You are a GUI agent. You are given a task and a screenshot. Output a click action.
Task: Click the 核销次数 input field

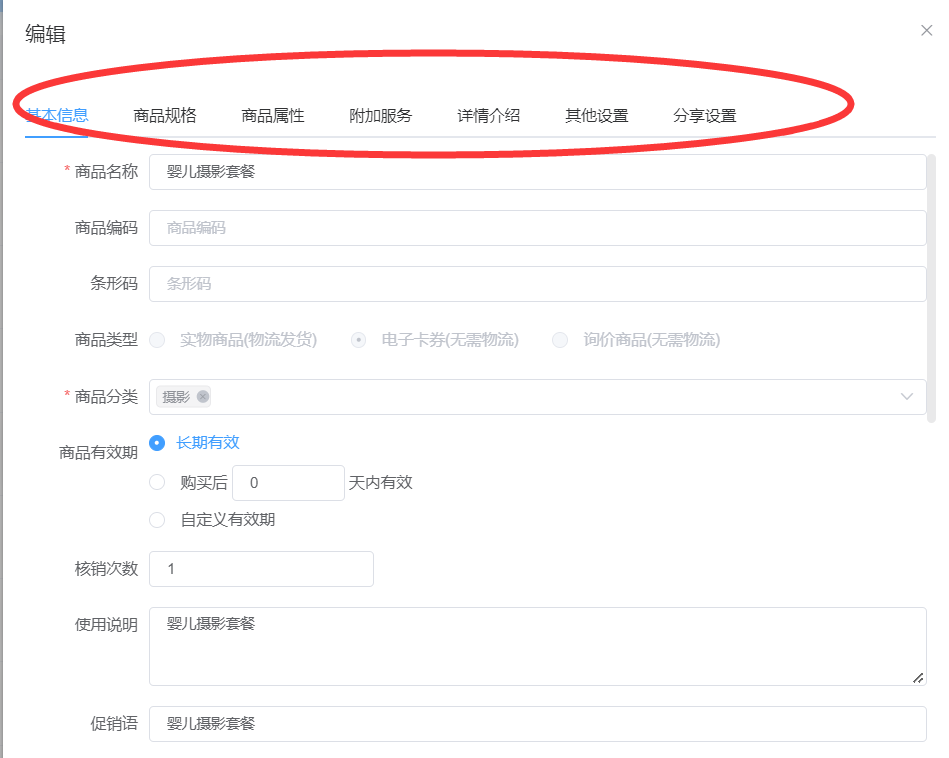coord(261,568)
